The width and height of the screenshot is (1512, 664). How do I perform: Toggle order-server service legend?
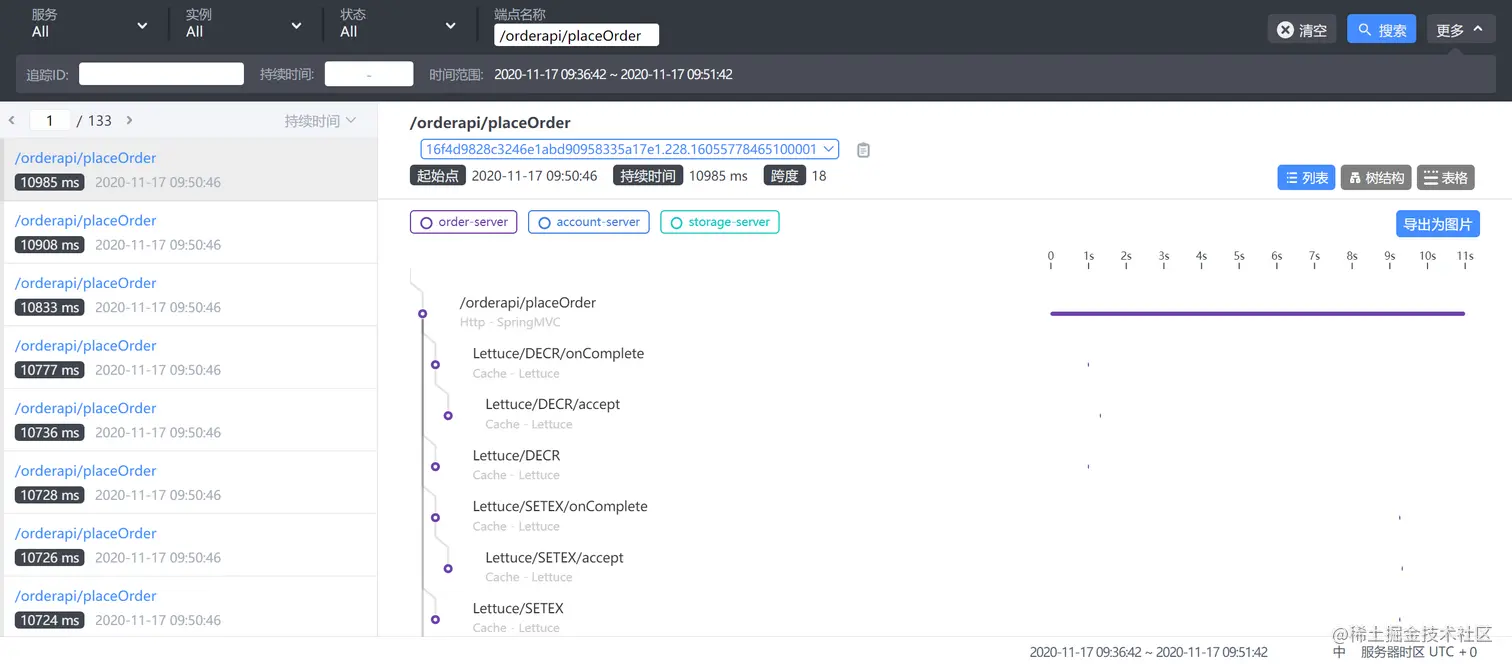(463, 222)
